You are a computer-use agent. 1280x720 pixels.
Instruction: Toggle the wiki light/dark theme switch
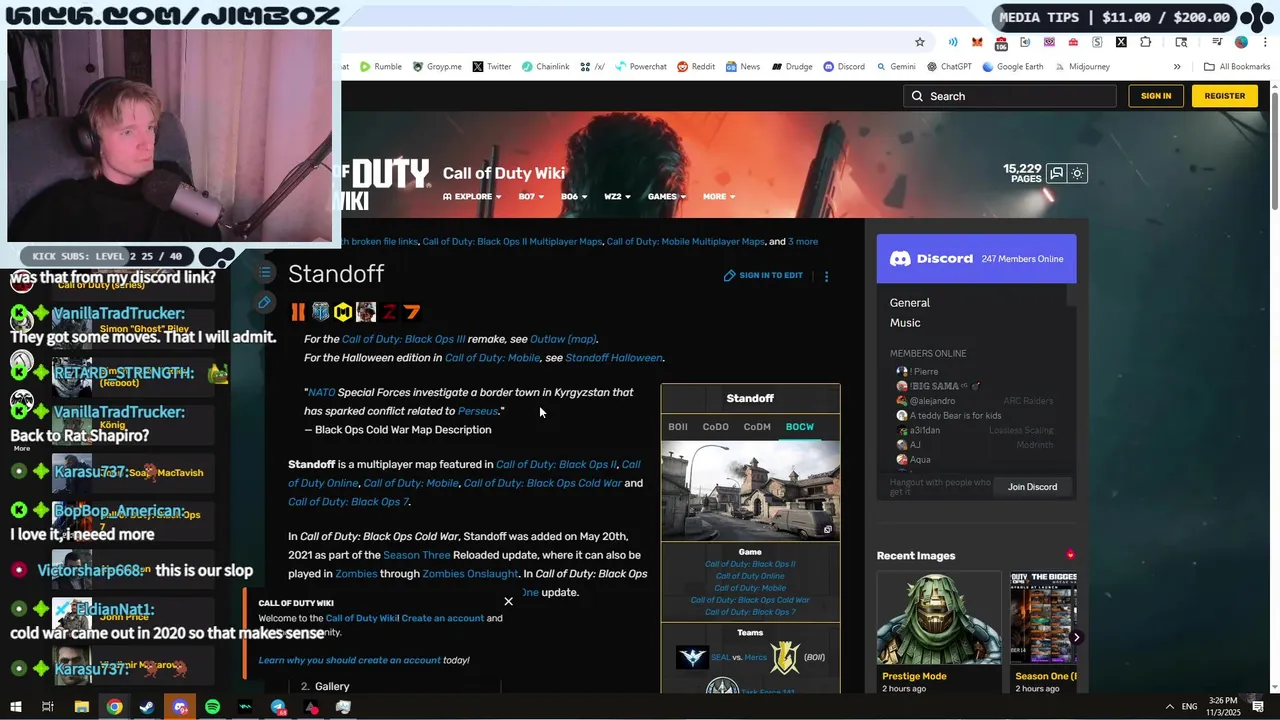click(1077, 173)
